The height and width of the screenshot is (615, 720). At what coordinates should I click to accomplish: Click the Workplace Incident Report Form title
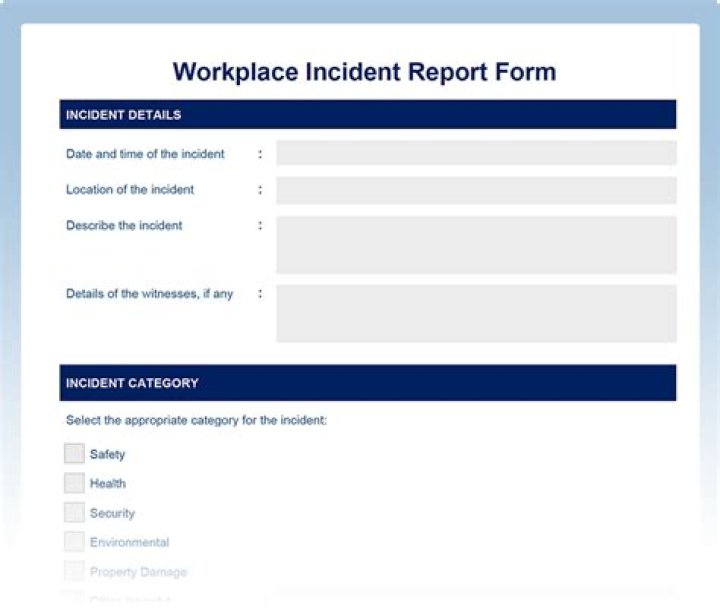click(364, 72)
